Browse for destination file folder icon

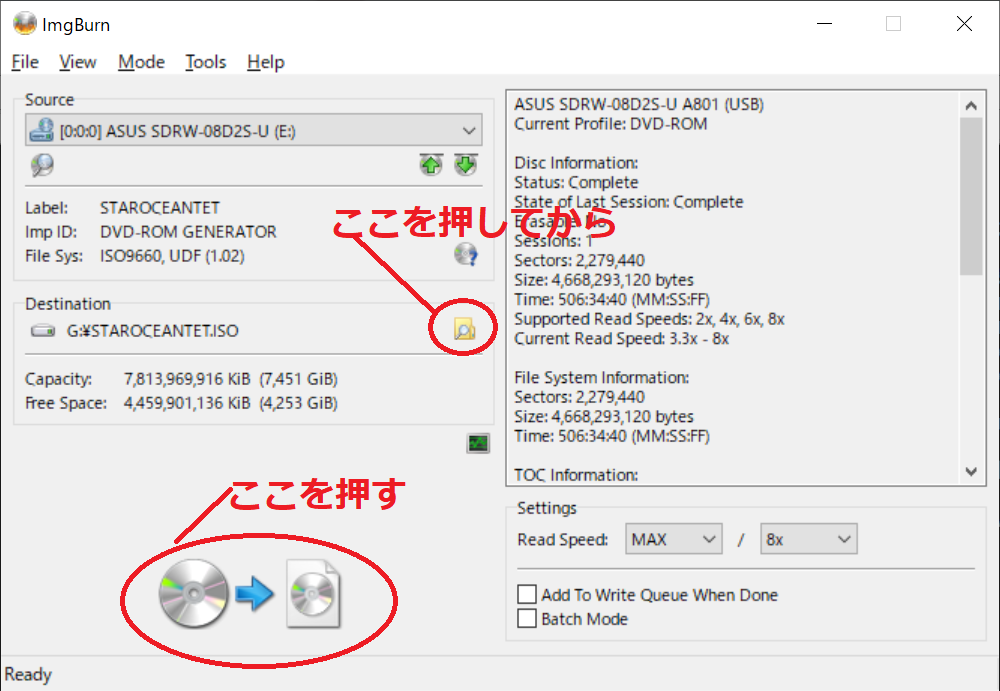coord(464,329)
